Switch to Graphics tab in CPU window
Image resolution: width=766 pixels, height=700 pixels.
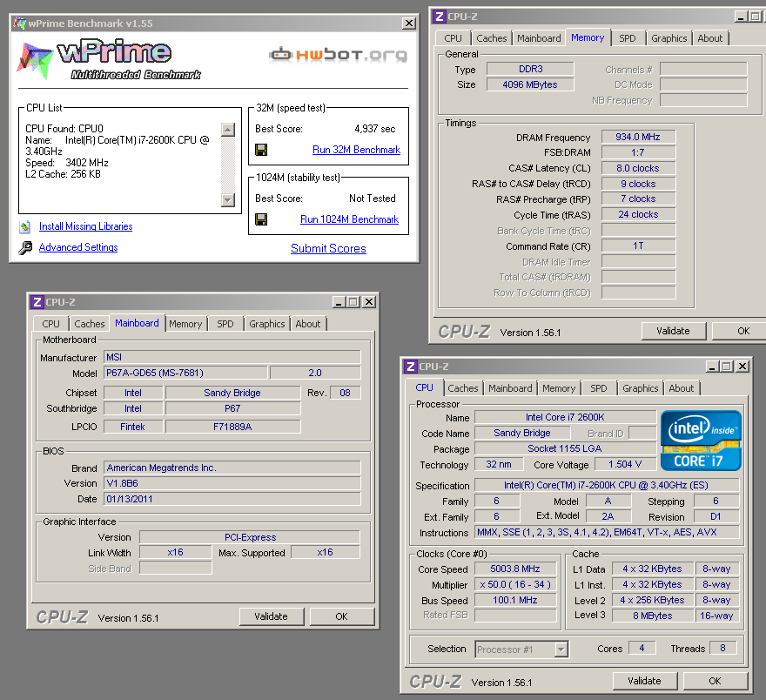coord(640,388)
